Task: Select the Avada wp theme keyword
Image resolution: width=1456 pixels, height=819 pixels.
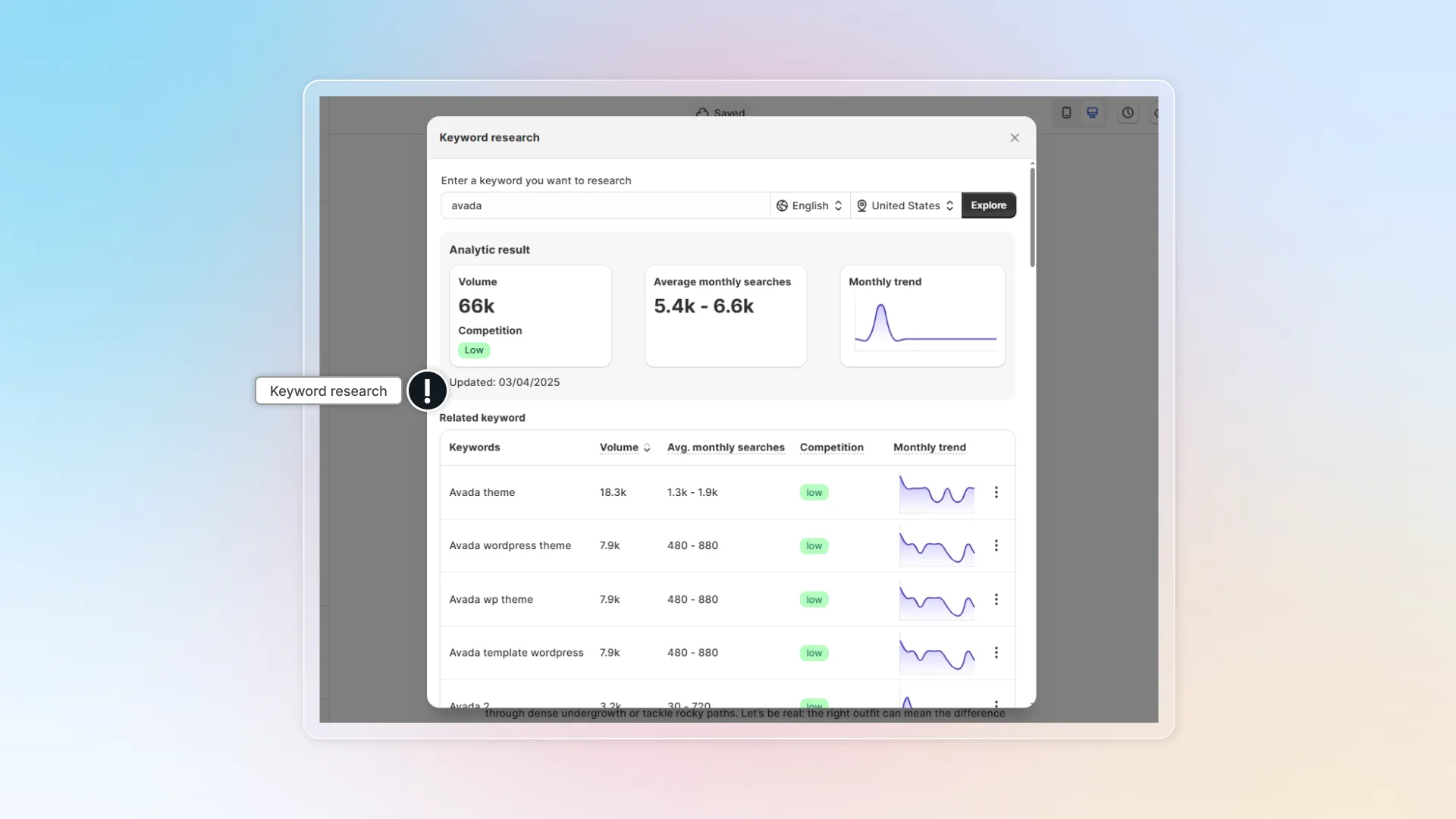Action: click(x=491, y=599)
